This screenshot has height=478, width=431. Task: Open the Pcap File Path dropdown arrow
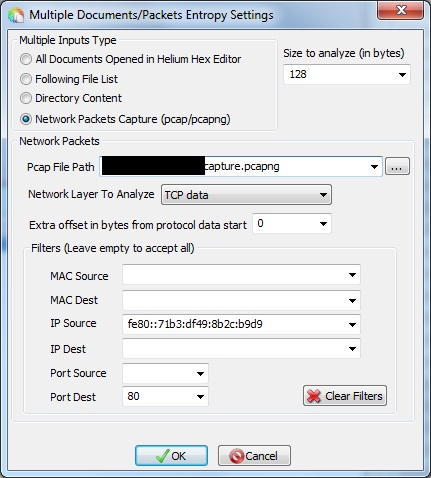coord(374,167)
